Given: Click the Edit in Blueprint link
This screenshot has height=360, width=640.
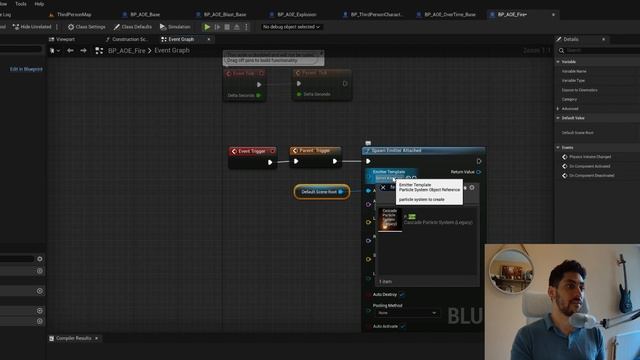Looking at the screenshot, I should point(26,69).
